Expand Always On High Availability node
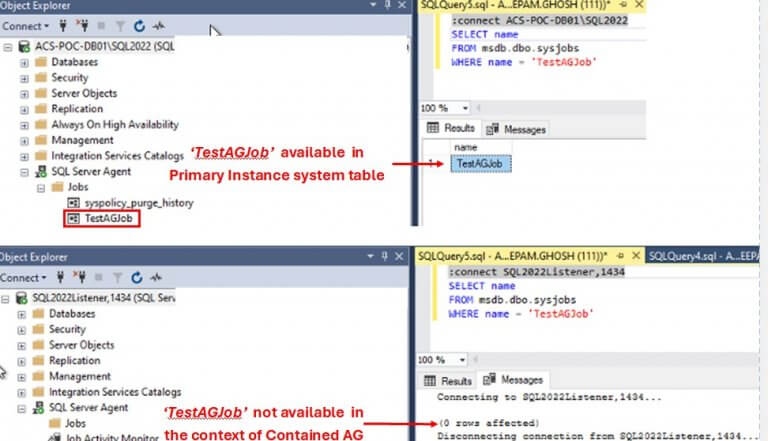Viewport: 768px width, 441px height. [24, 125]
